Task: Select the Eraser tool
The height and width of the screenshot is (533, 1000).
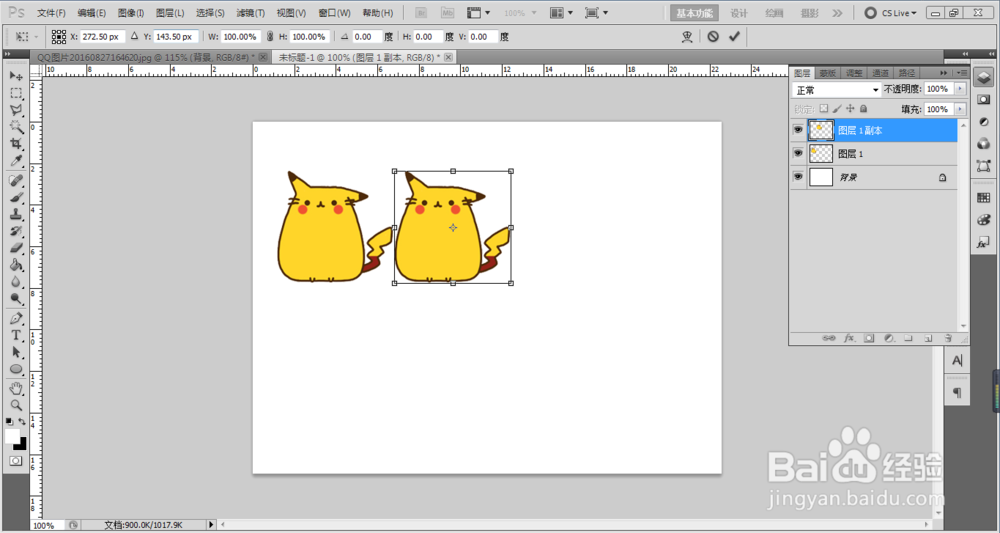Action: coord(16,248)
